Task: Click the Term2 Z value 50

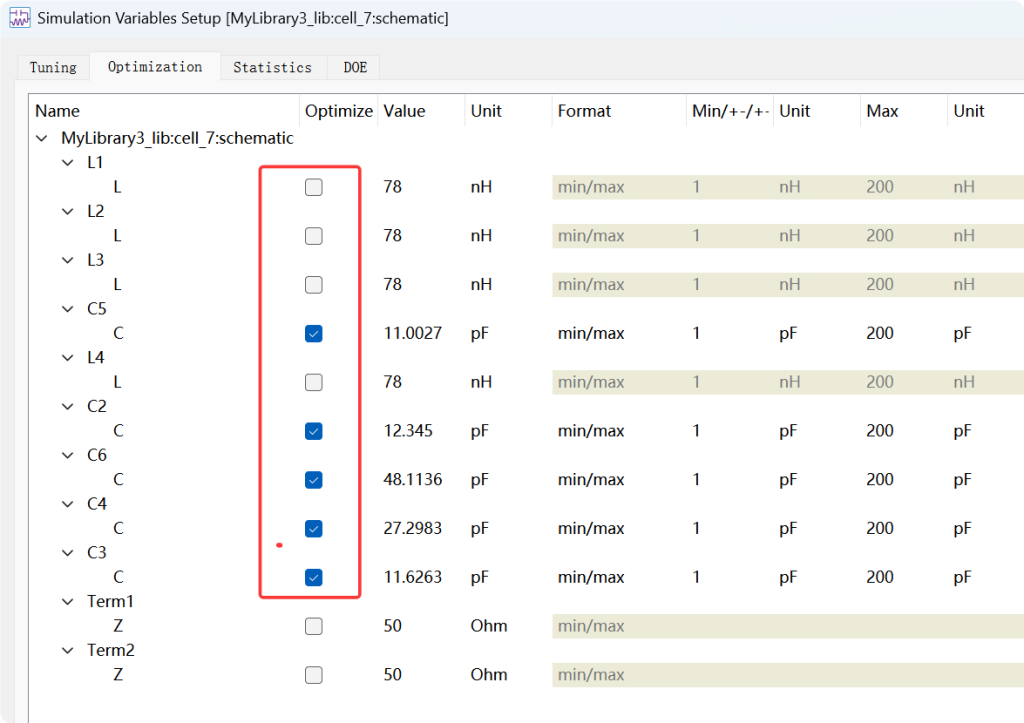Action: tap(392, 675)
